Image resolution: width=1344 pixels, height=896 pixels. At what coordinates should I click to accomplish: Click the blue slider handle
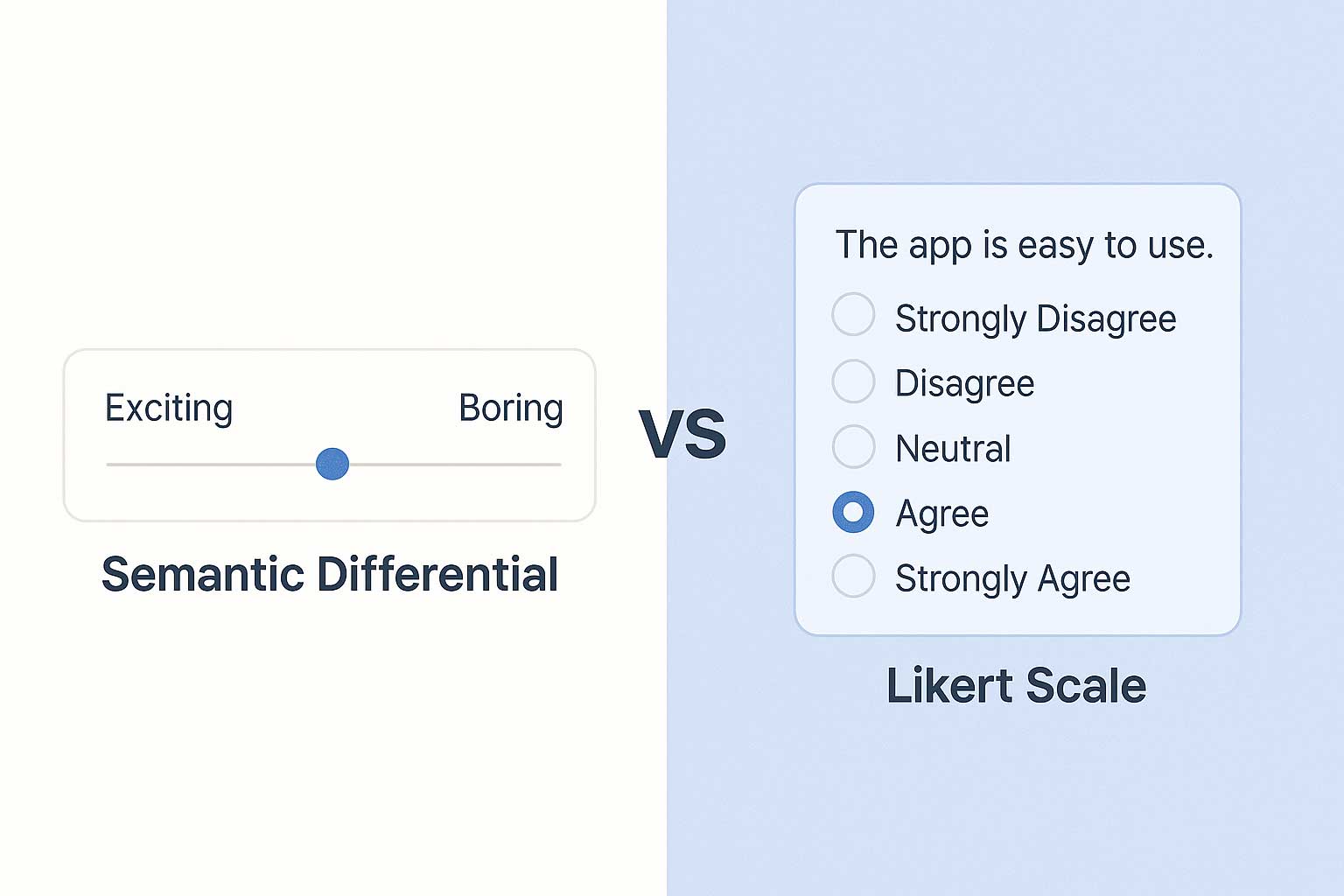coord(332,464)
